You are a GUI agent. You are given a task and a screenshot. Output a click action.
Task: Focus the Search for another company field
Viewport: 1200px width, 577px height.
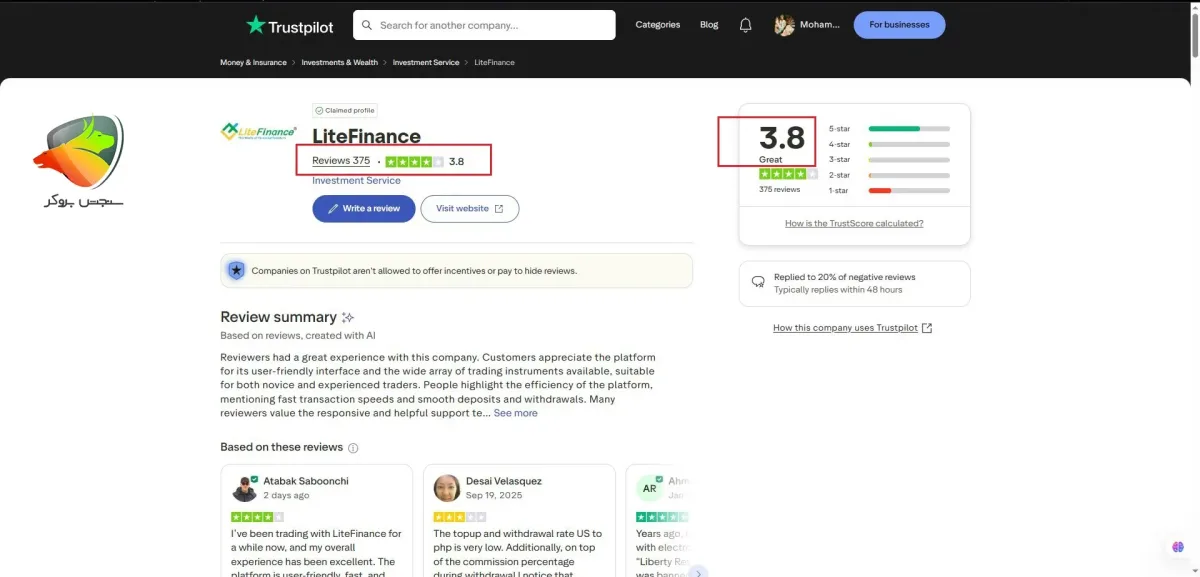pyautogui.click(x=484, y=25)
